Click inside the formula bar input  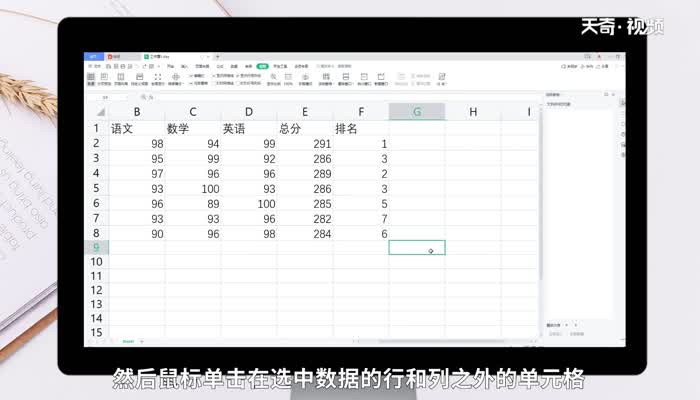pos(346,97)
